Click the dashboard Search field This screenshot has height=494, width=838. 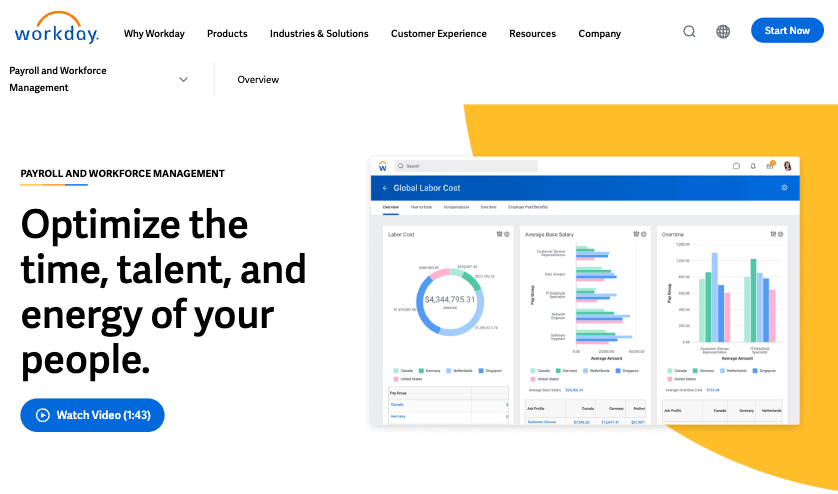[x=465, y=166]
